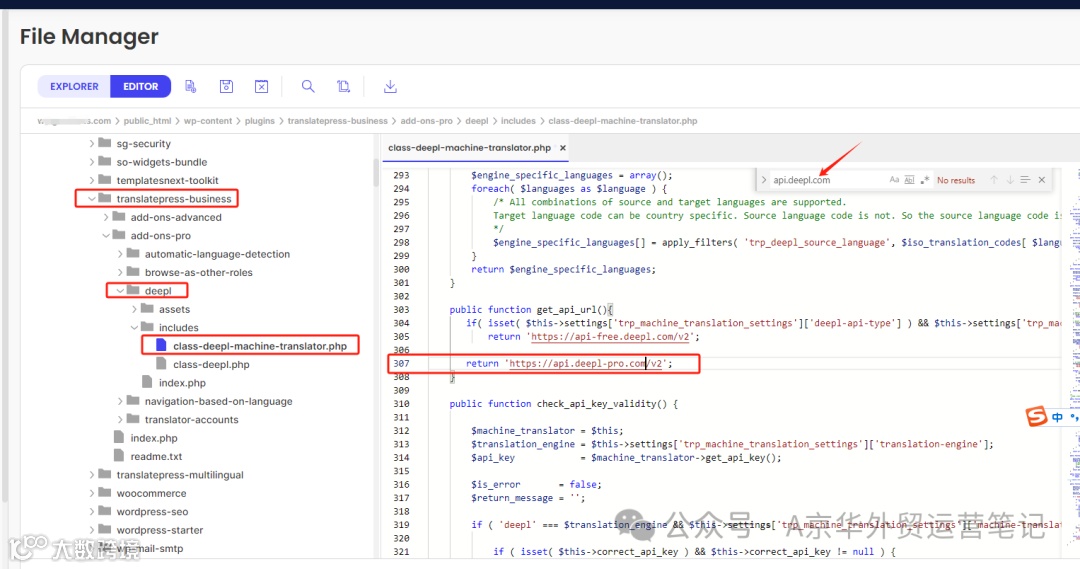
Task: Open readme.txt file
Action: tap(156, 456)
